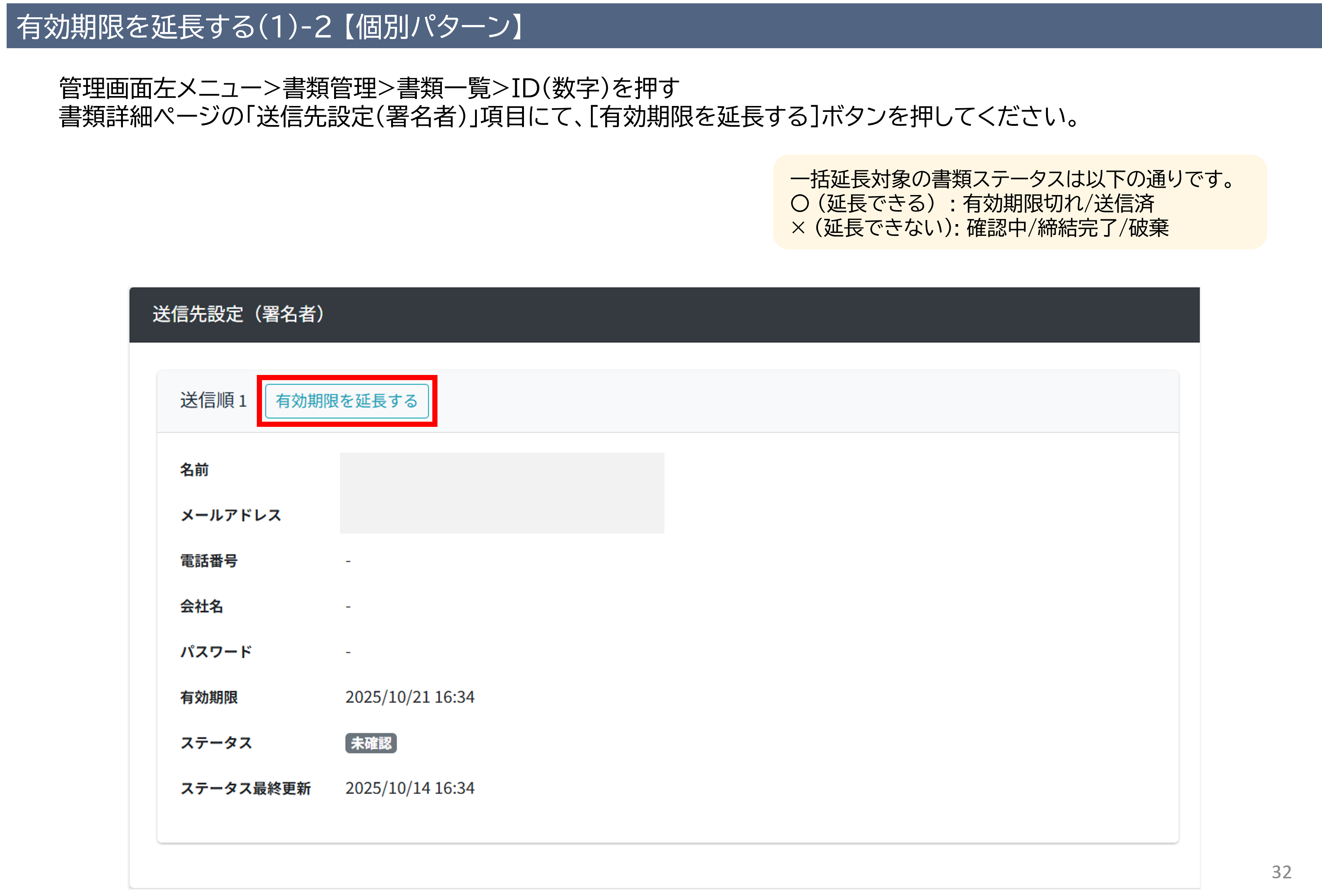Click the page number 32
1322x896 pixels.
(1281, 872)
